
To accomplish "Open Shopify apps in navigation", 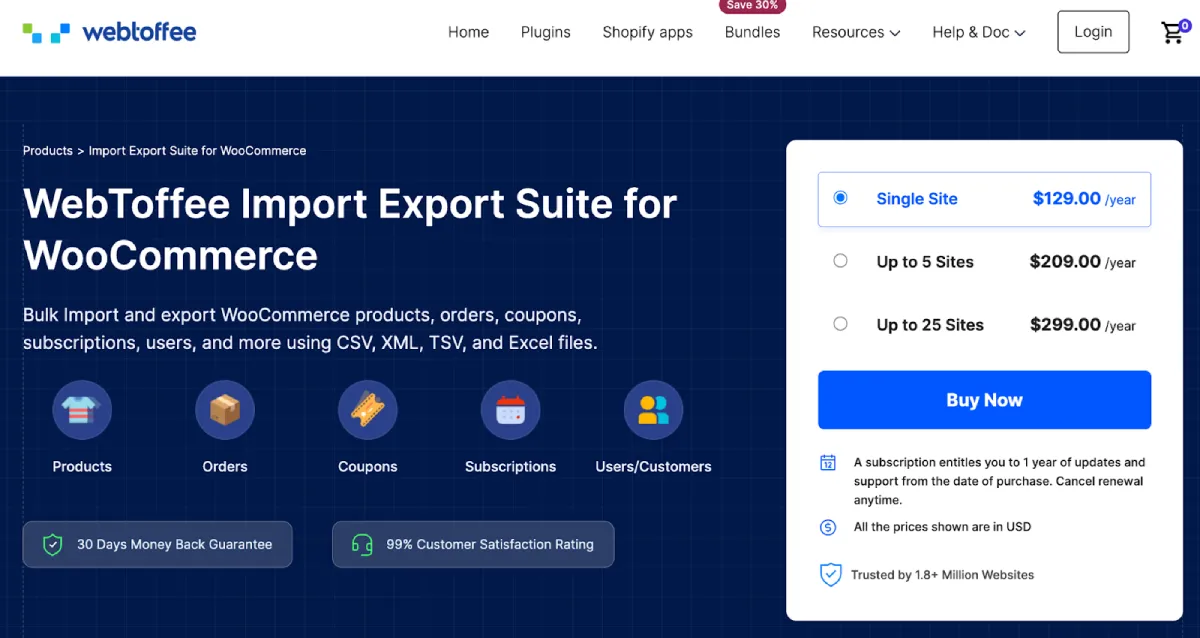I will [648, 32].
